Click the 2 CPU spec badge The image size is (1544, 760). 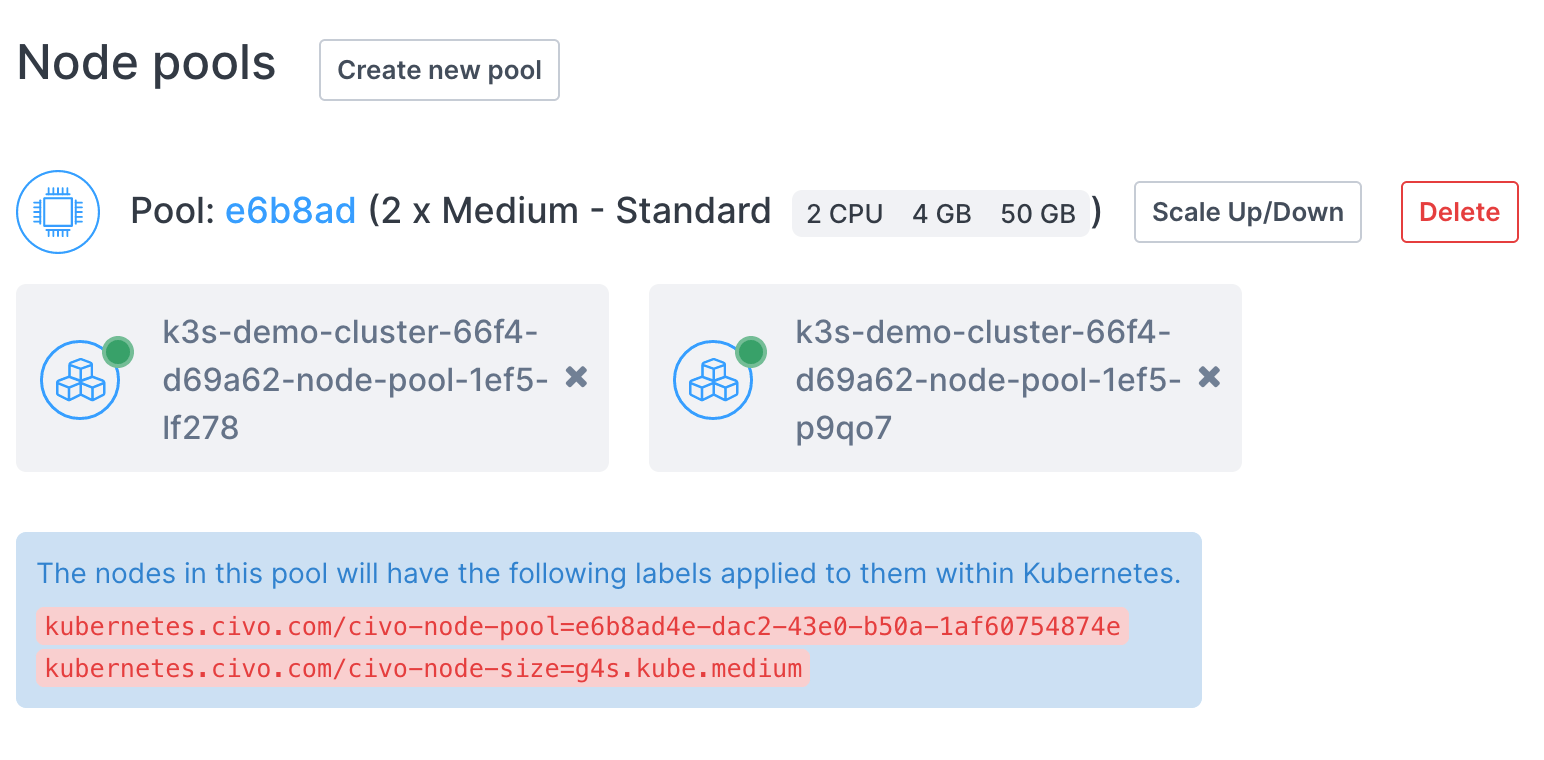pyautogui.click(x=844, y=214)
